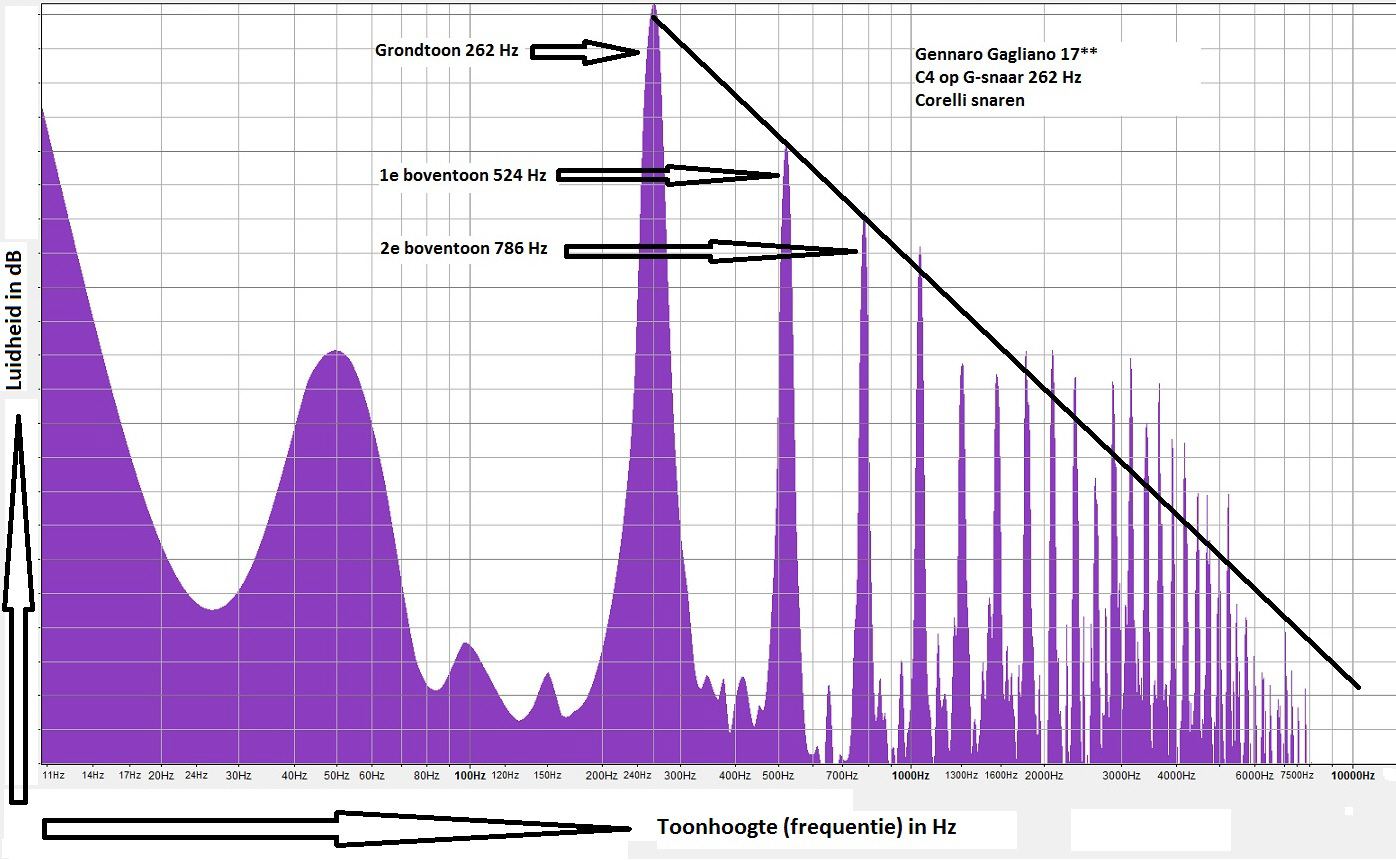Select the 500Hz tick label
Image resolution: width=1396 pixels, height=860 pixels.
click(x=777, y=775)
